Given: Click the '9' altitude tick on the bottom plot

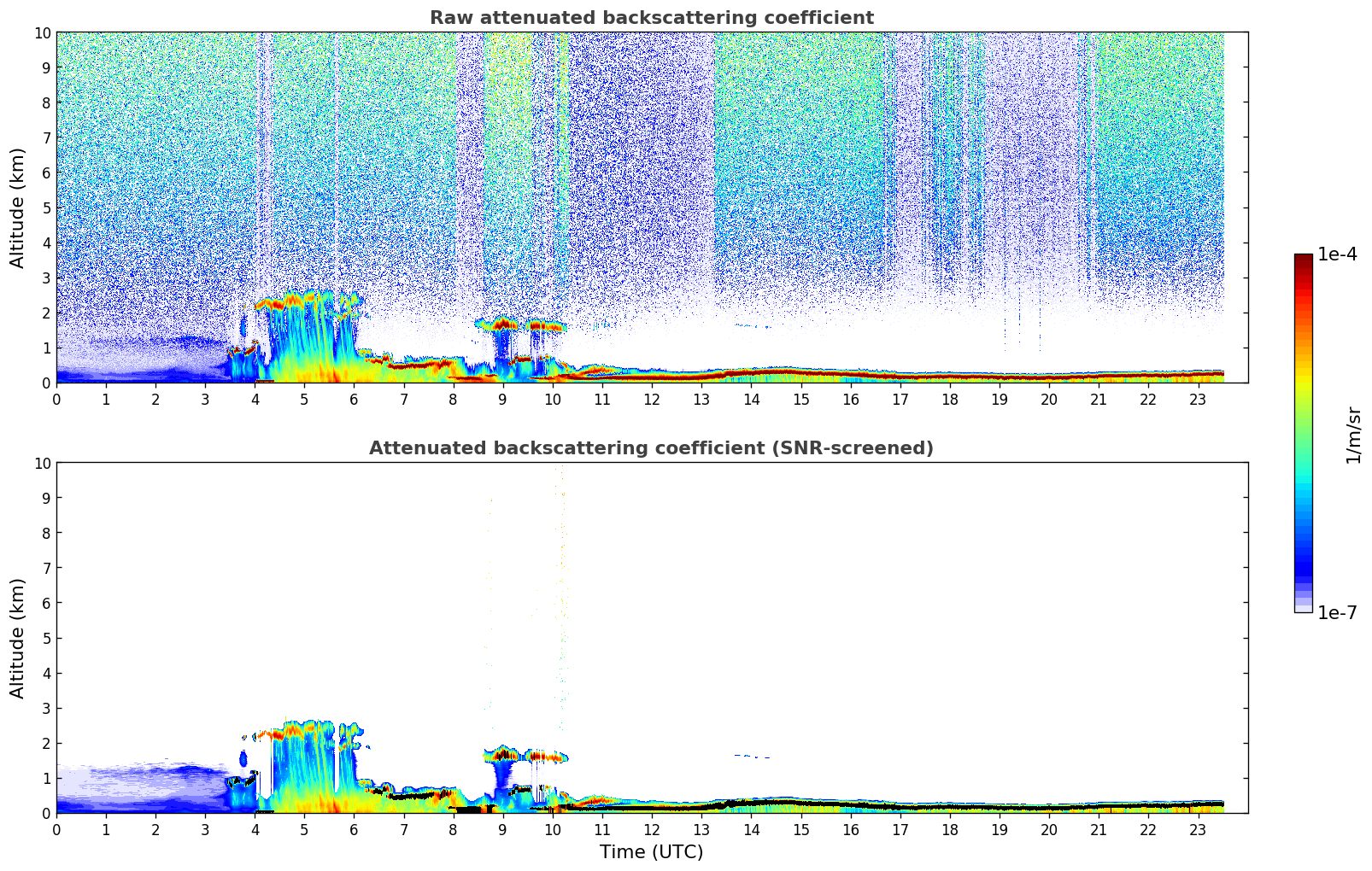Looking at the screenshot, I should pos(46,498).
